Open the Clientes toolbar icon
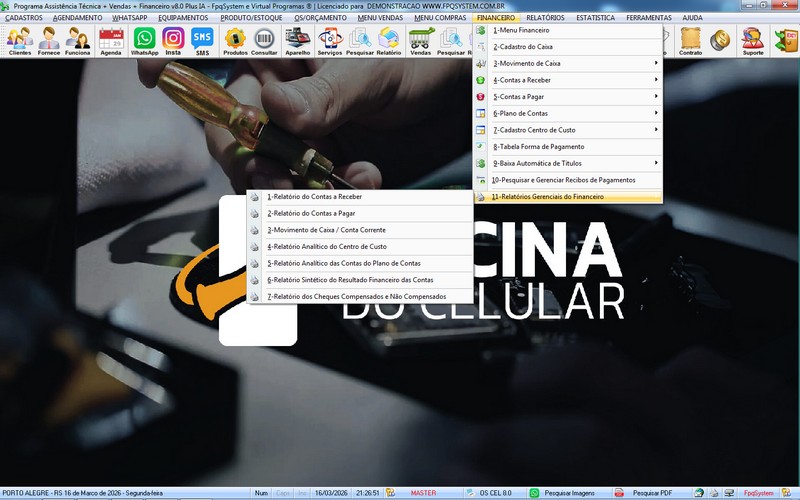This screenshot has height=500, width=800. coord(20,41)
